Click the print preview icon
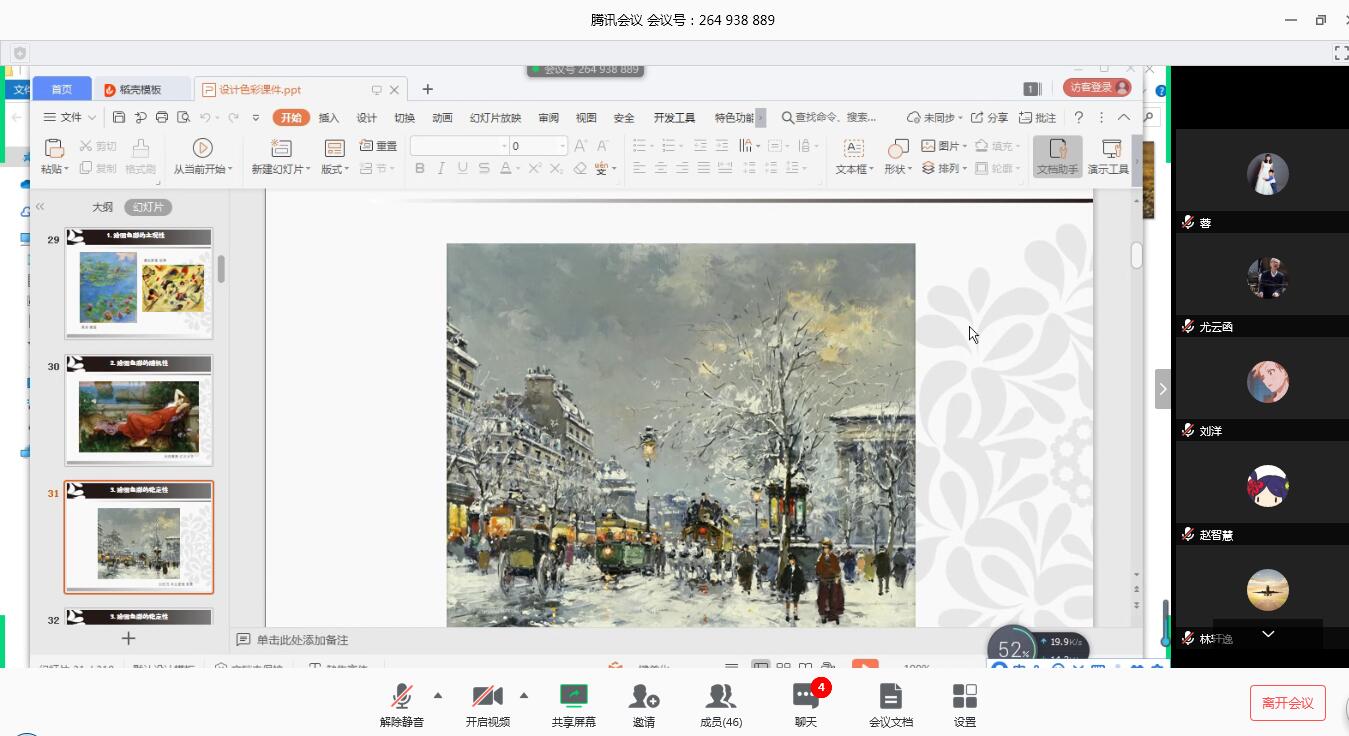The image size is (1349, 736). 183,117
